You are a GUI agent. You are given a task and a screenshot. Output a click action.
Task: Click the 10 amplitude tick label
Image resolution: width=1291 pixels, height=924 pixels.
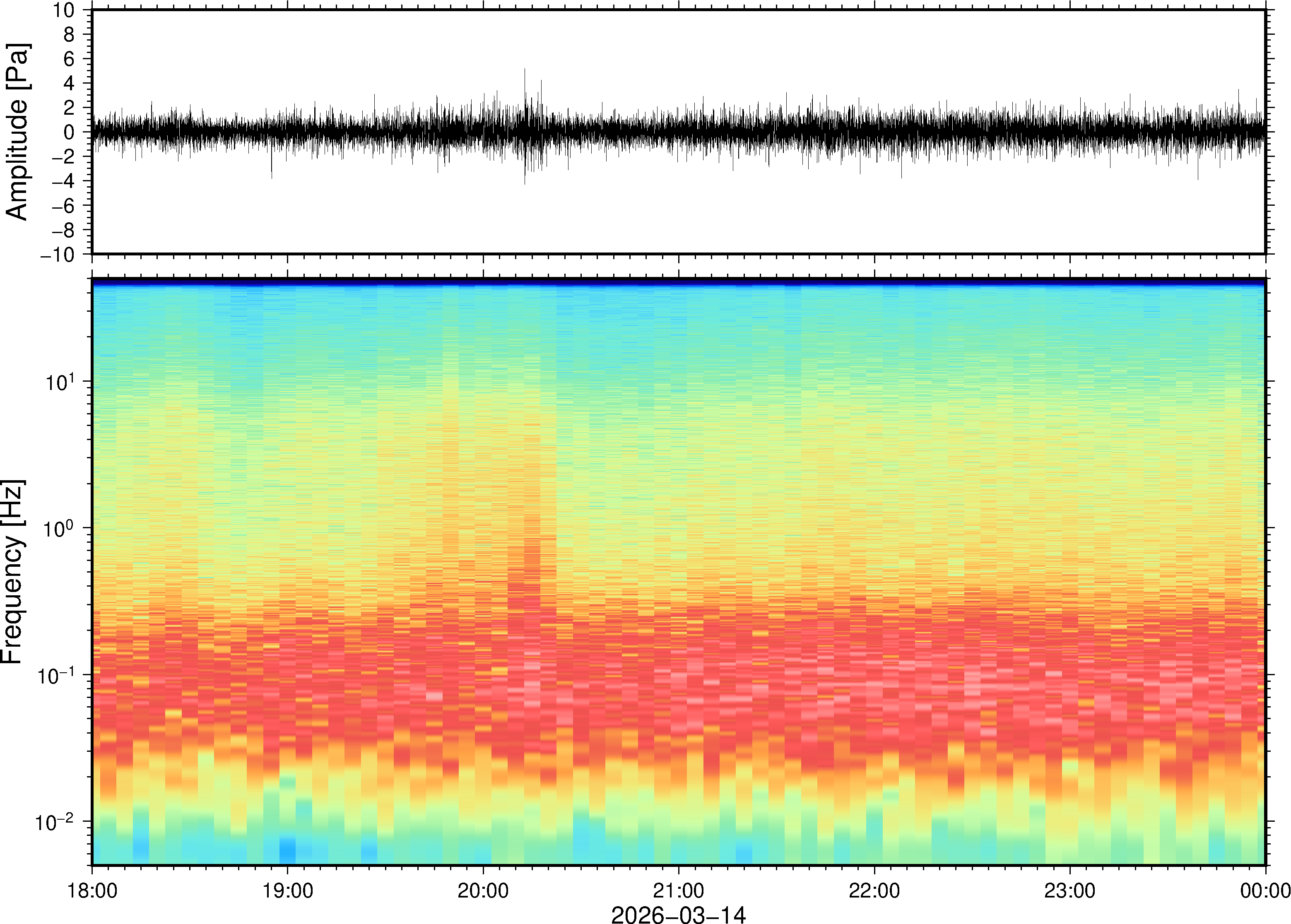click(64, 10)
